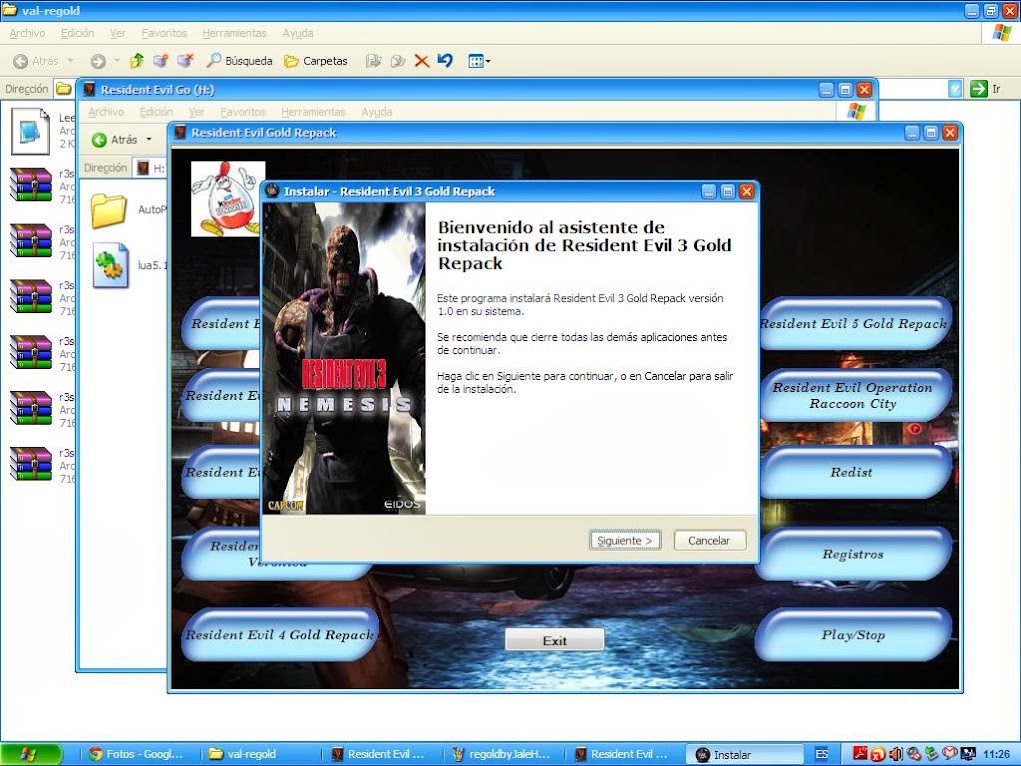Select the first r3s RAR archive
This screenshot has height=766, width=1021.
coord(31,184)
